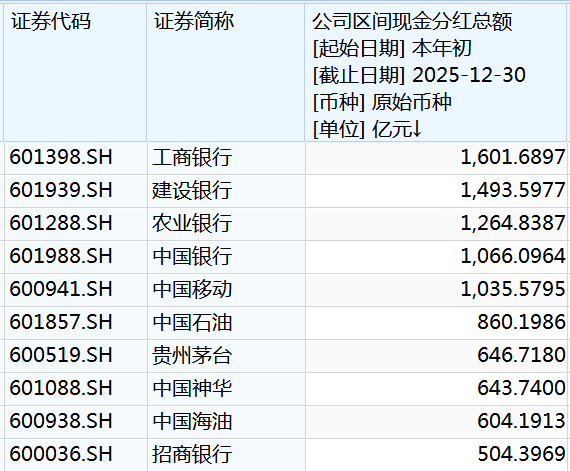Select code cell 601857.SH
Screen dimensions: 570x471
click(x=76, y=323)
